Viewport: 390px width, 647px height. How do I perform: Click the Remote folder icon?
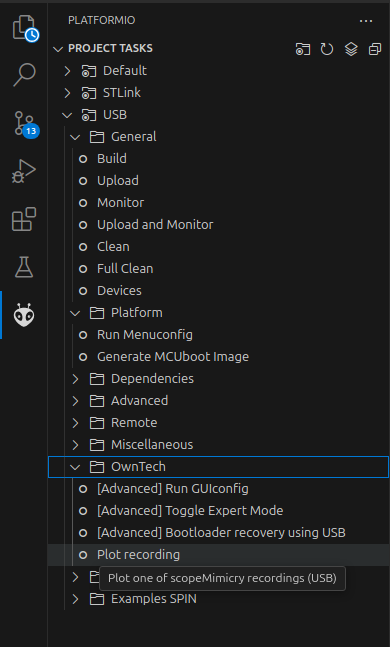[x=97, y=423]
